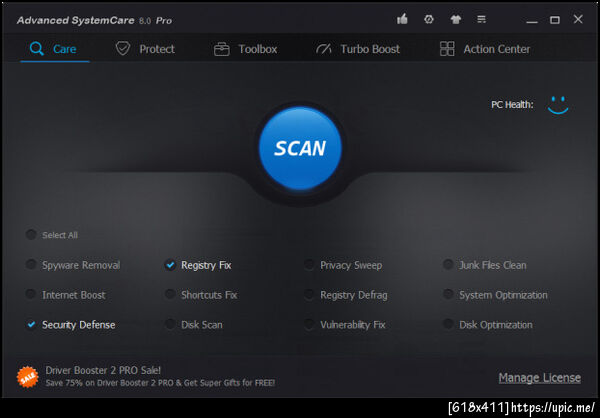This screenshot has height=418, width=600.
Task: Click the orange SALE badge icon
Action: 28,377
